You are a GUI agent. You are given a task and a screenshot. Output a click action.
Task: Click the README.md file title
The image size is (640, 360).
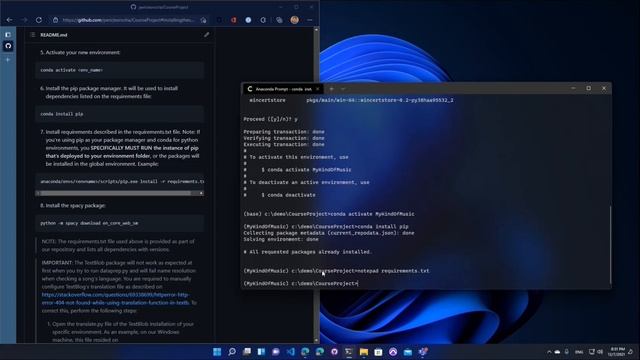tap(54, 35)
